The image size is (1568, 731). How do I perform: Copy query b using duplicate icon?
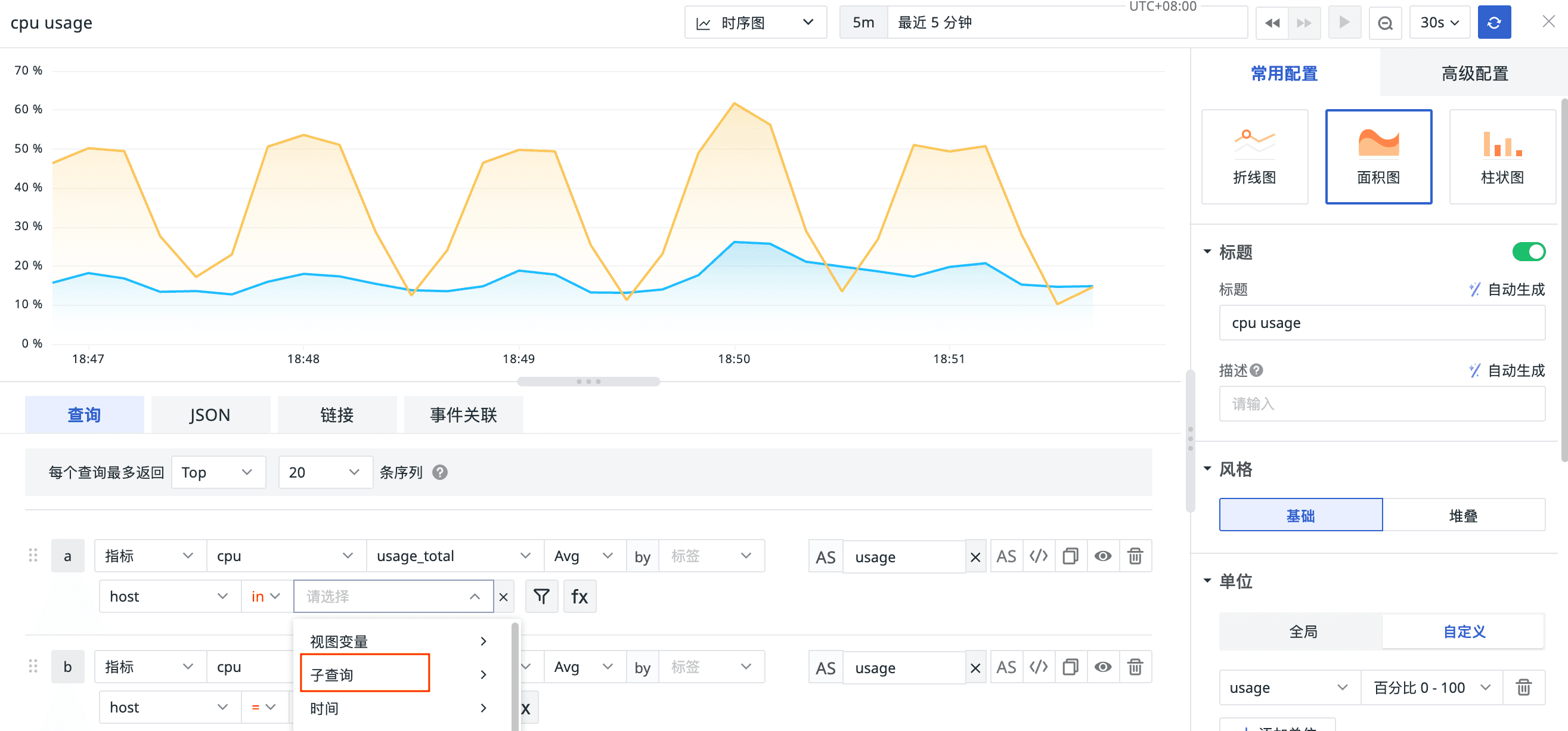pos(1070,667)
